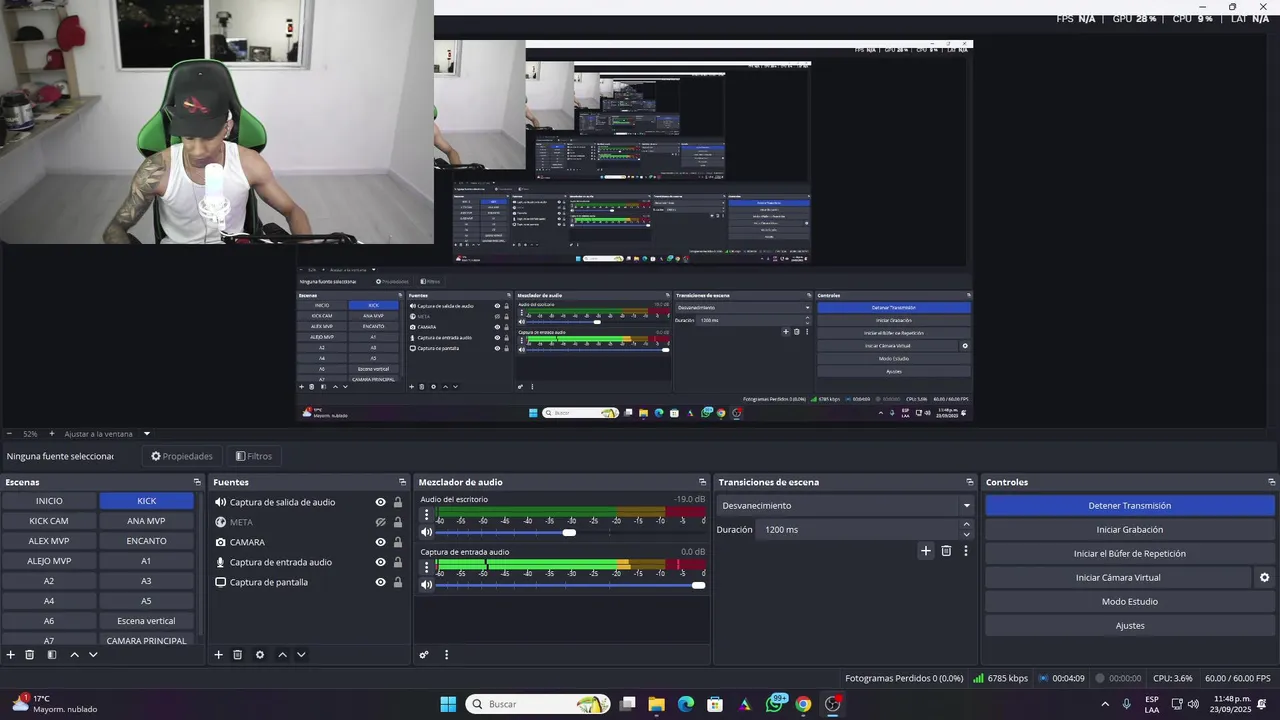Click Iniciar el Búfer de Repetición
Image resolution: width=1280 pixels, height=720 pixels.
(1129, 554)
